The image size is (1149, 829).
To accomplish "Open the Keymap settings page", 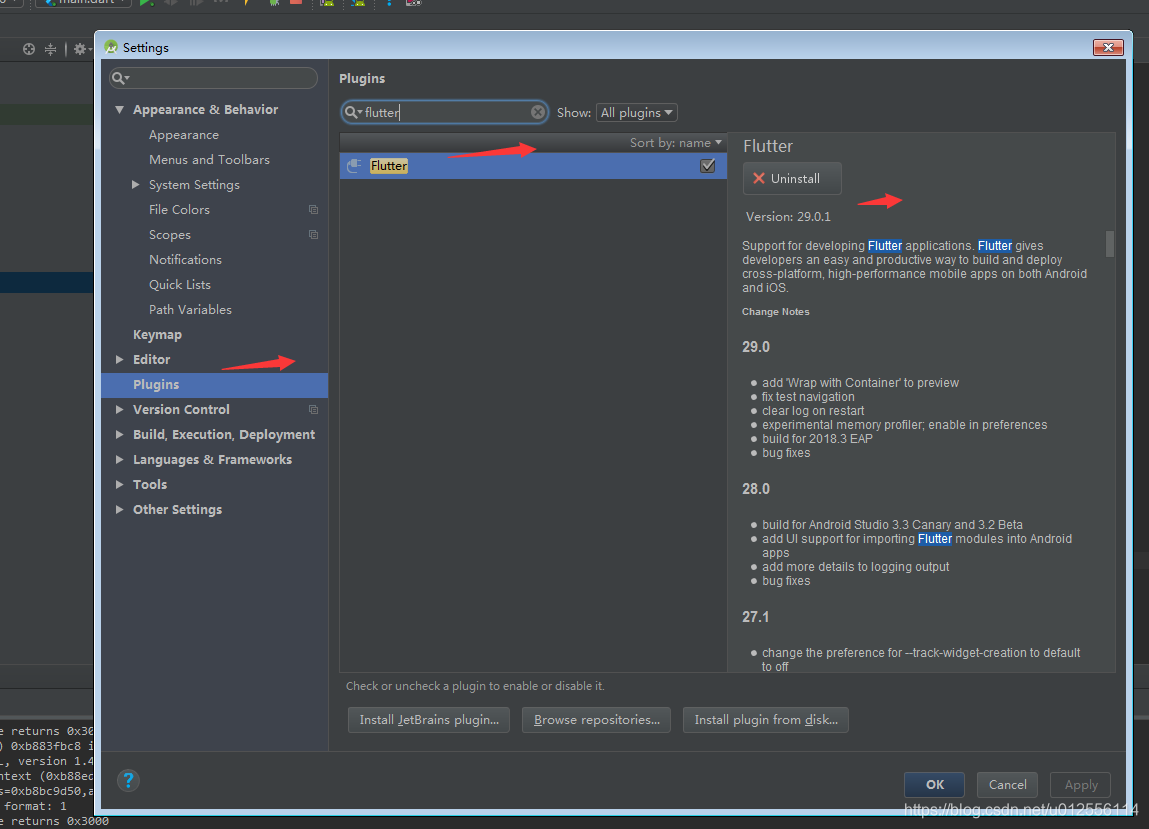I will 157,335.
